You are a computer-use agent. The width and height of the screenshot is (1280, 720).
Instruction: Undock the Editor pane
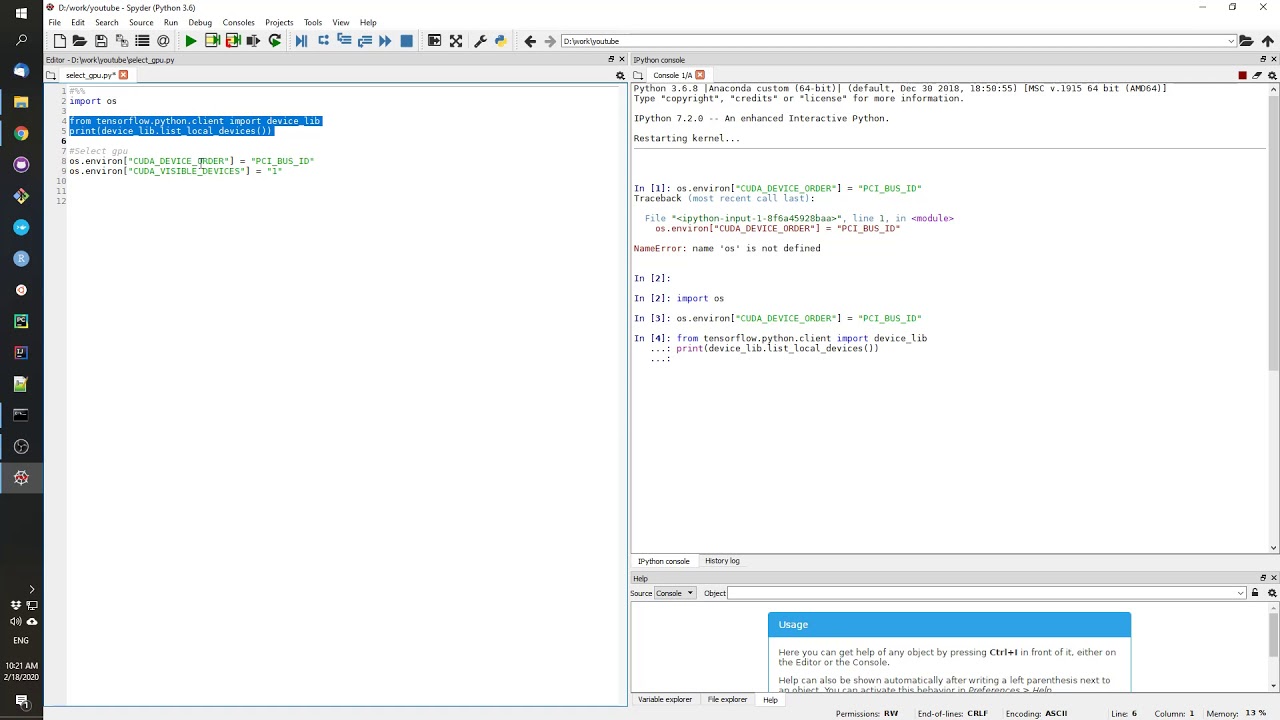(x=611, y=60)
